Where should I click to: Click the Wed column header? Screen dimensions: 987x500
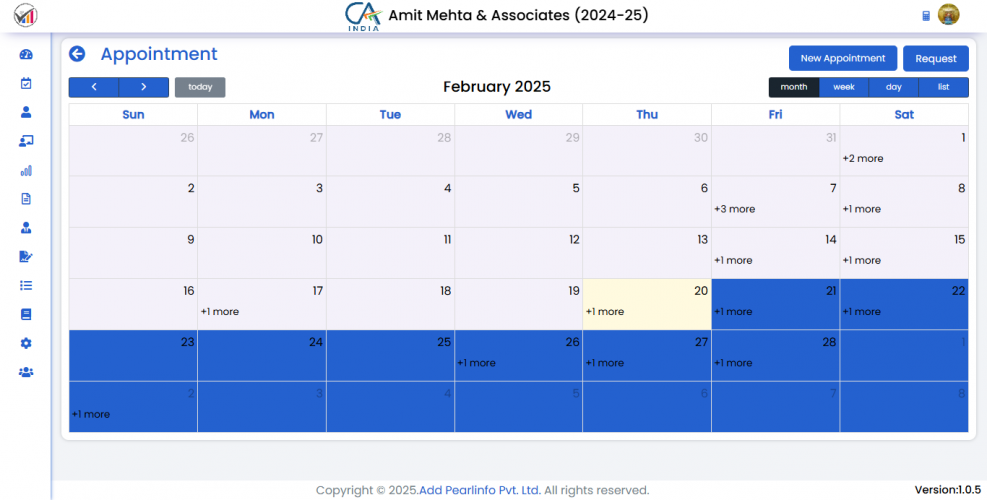pos(519,115)
